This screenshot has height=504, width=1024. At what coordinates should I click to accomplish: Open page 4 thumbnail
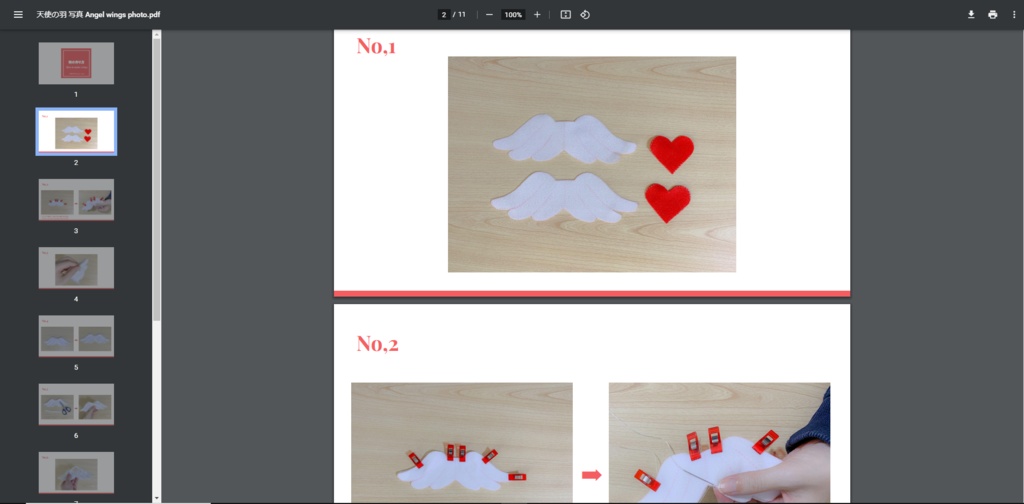76,268
